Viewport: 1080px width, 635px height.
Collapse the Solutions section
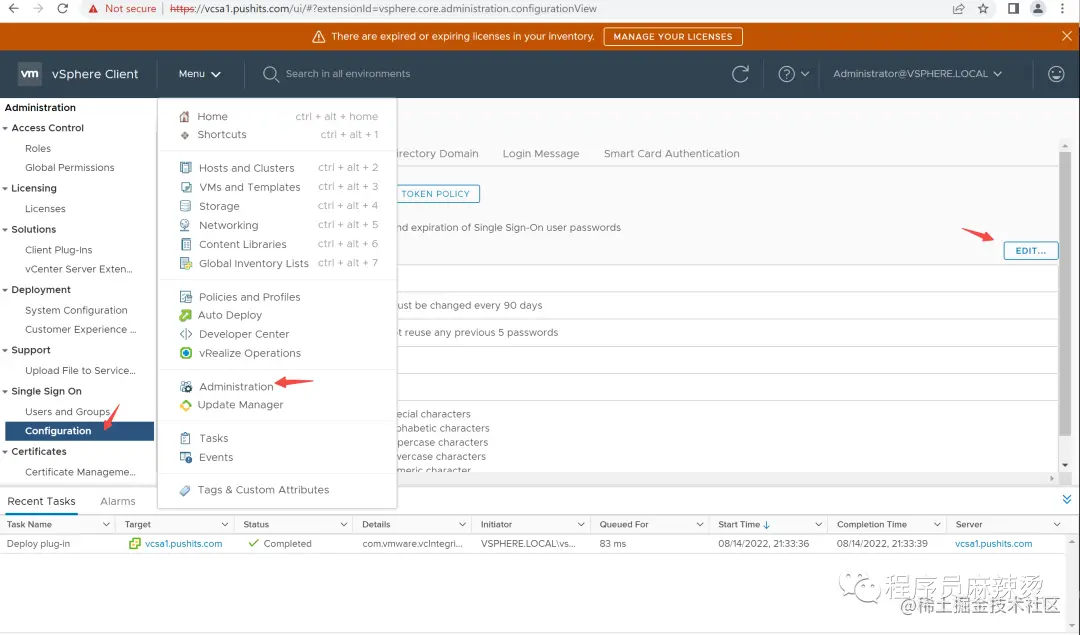click(x=6, y=230)
